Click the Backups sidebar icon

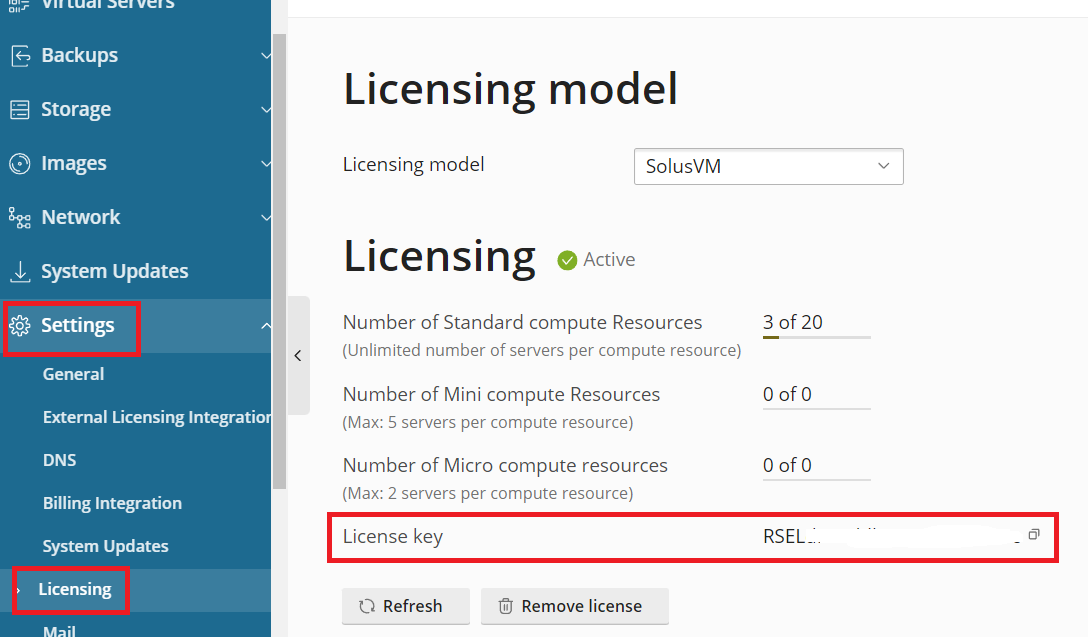20,56
